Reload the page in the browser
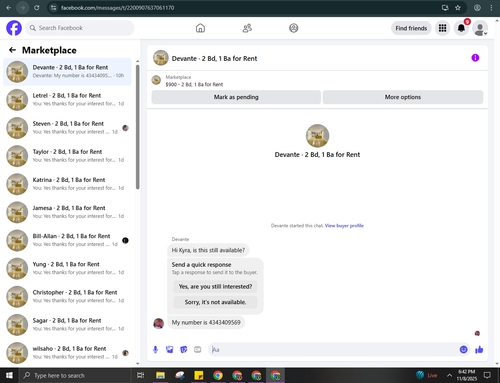 (x=37, y=8)
